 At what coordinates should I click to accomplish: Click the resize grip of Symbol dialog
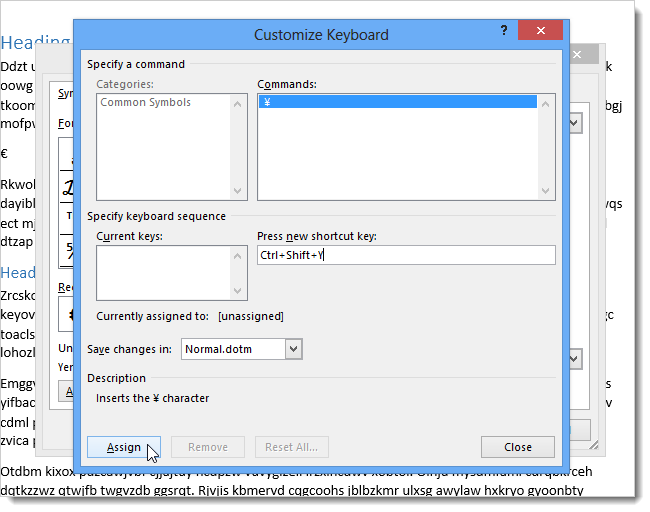pos(594,444)
